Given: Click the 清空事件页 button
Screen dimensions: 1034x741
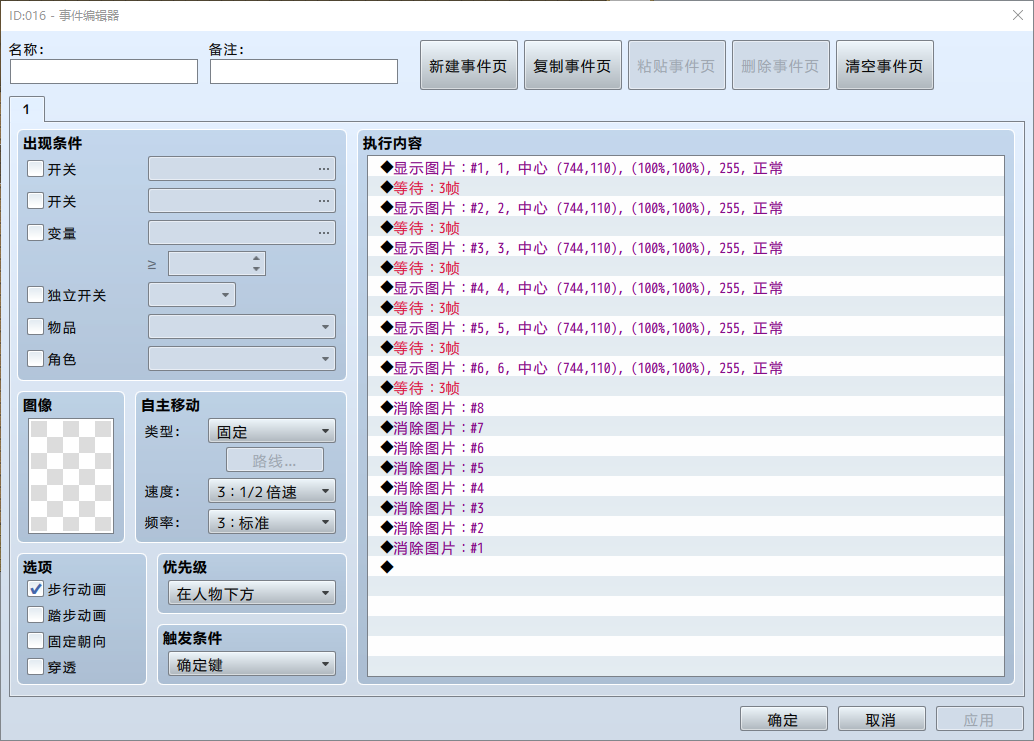Looking at the screenshot, I should click(884, 65).
